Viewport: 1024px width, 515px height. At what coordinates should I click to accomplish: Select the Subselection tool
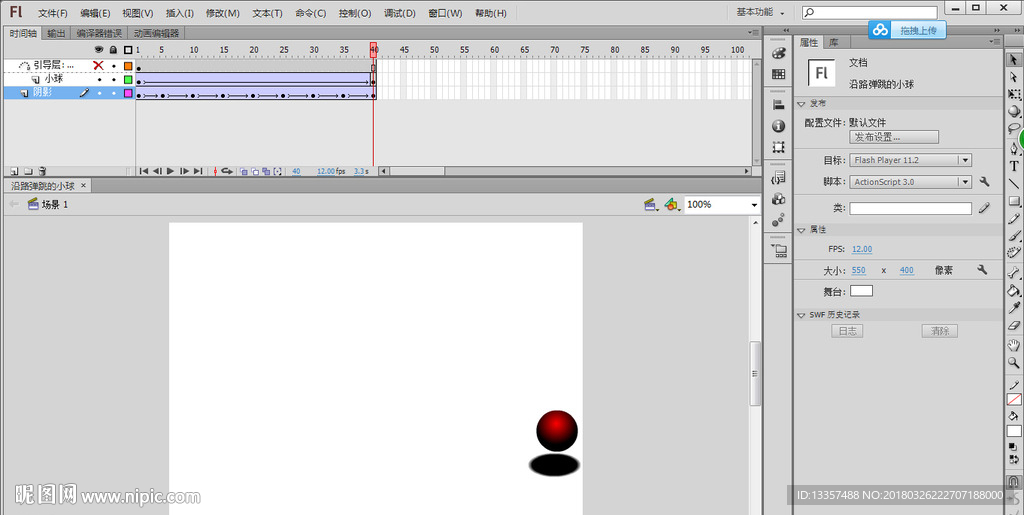(x=1014, y=78)
